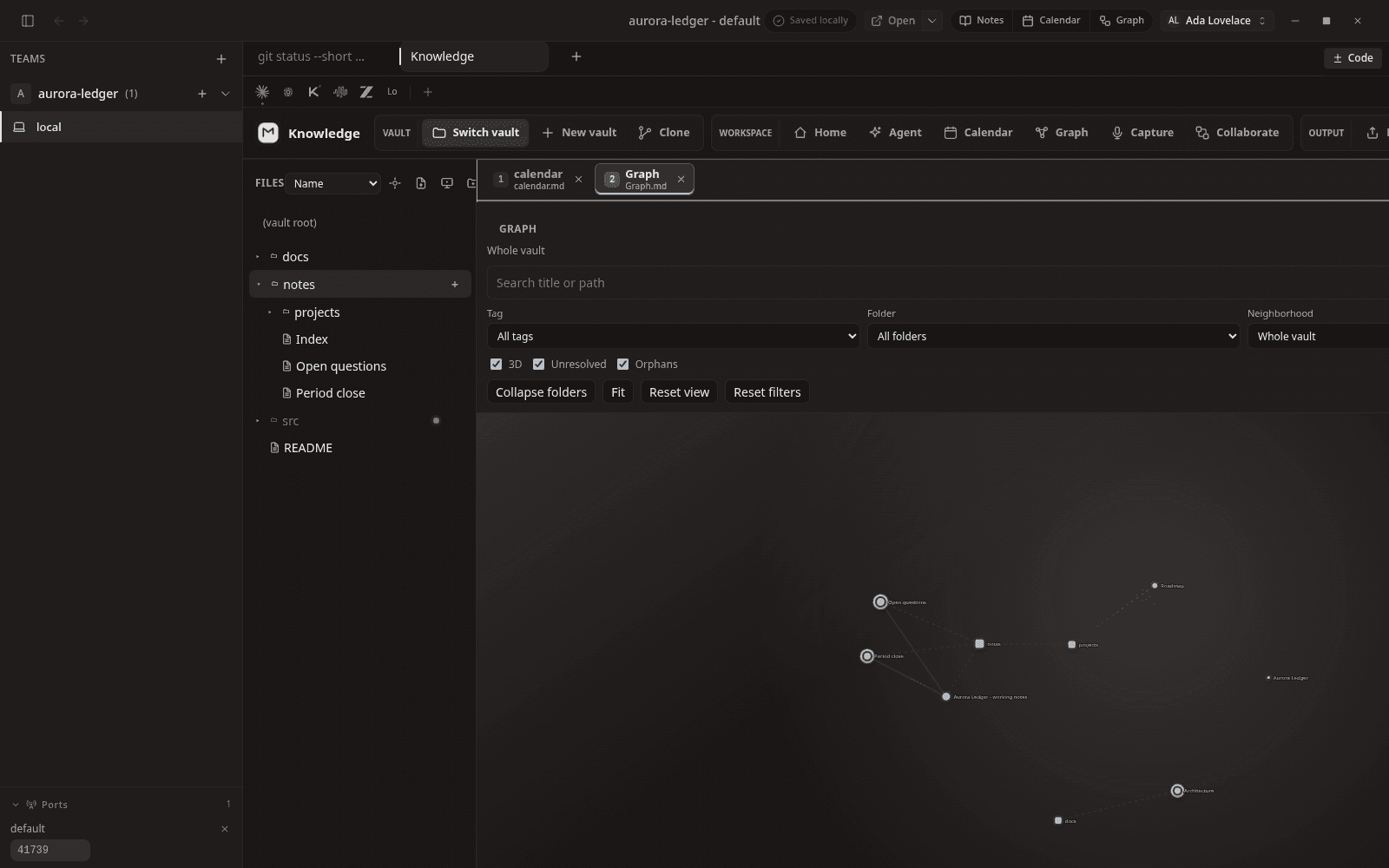This screenshot has height=868, width=1389.
Task: Expand the src folder
Action: [258, 421]
